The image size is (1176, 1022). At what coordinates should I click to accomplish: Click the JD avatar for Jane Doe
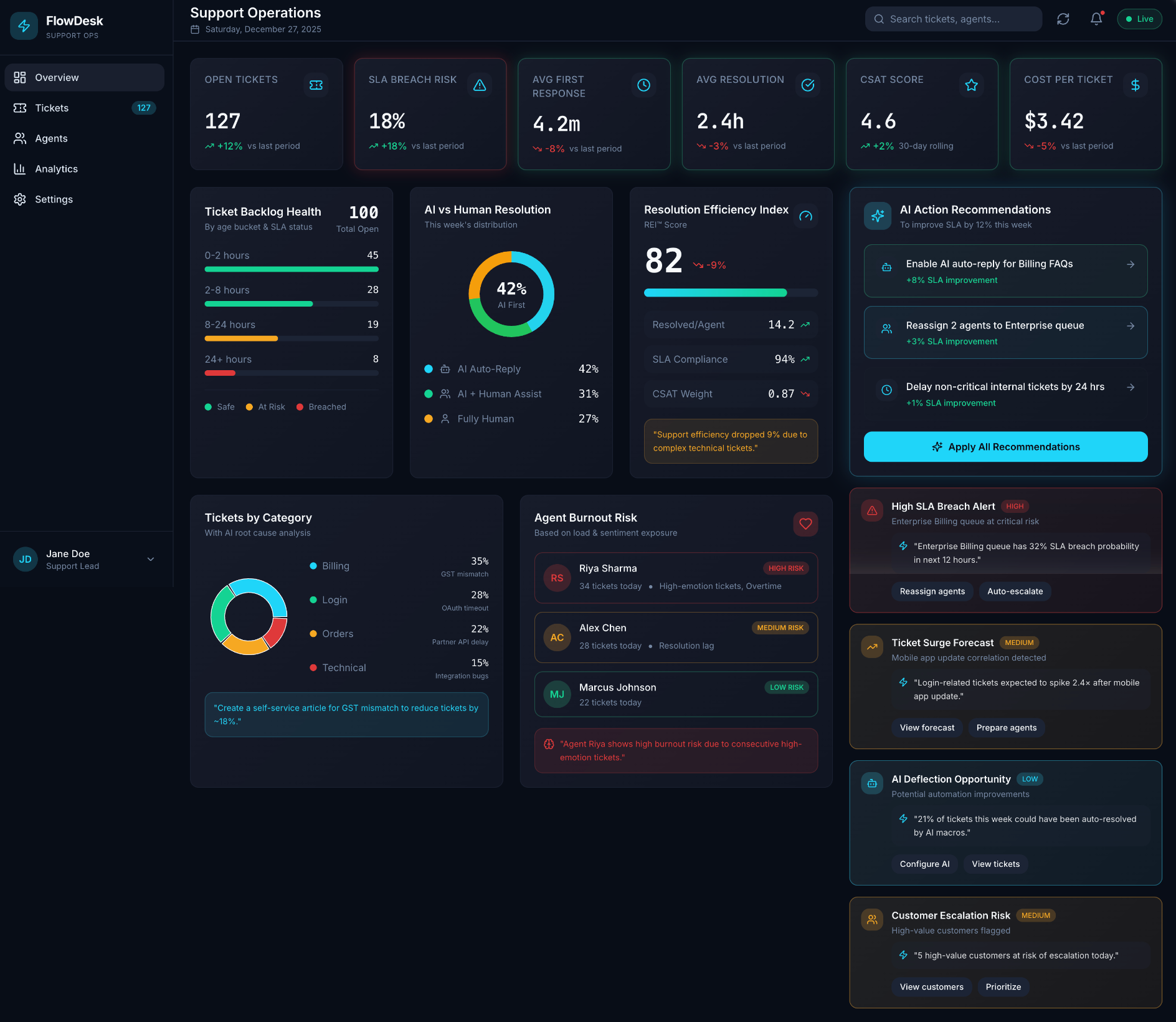(x=26, y=560)
